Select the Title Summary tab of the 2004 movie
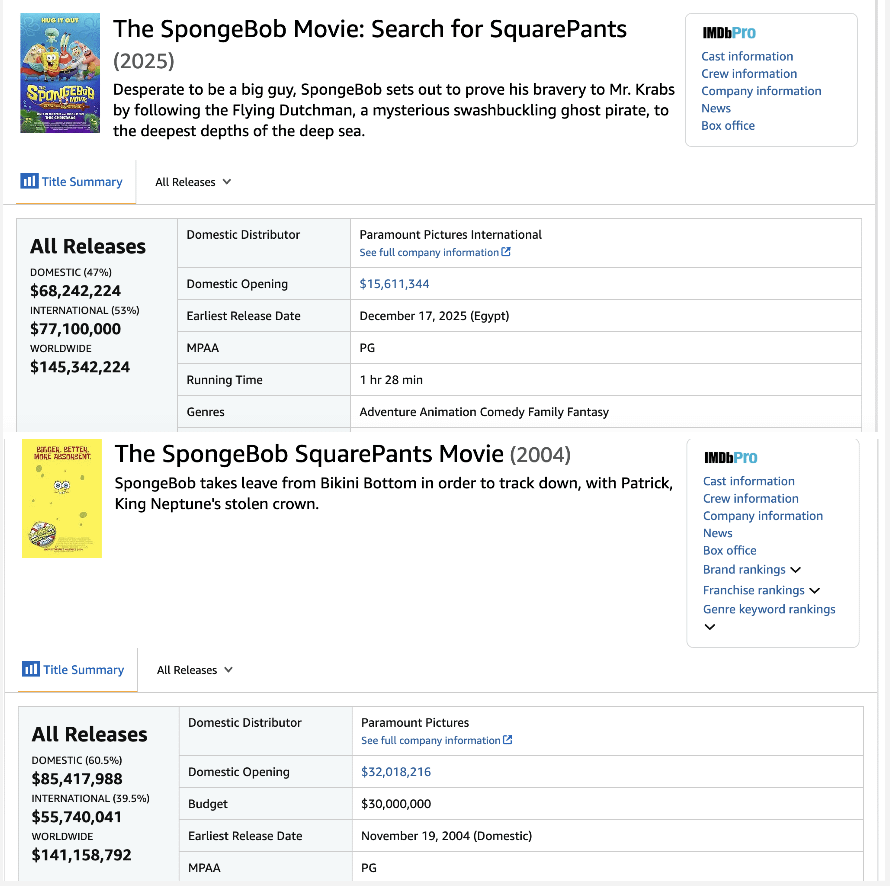 pyautogui.click(x=83, y=670)
